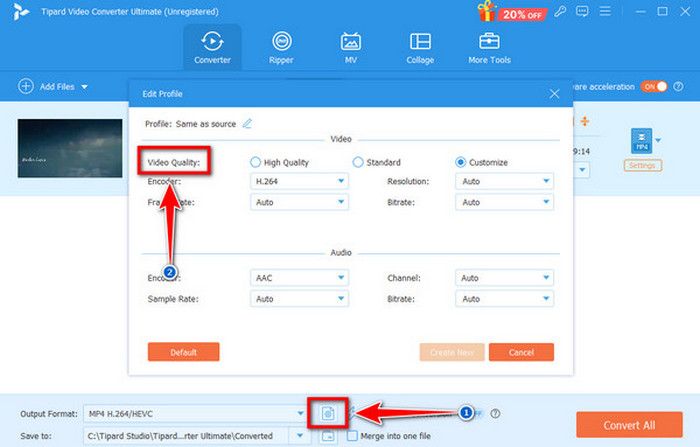Click the 20% OFF gift promotion icon

click(x=512, y=12)
